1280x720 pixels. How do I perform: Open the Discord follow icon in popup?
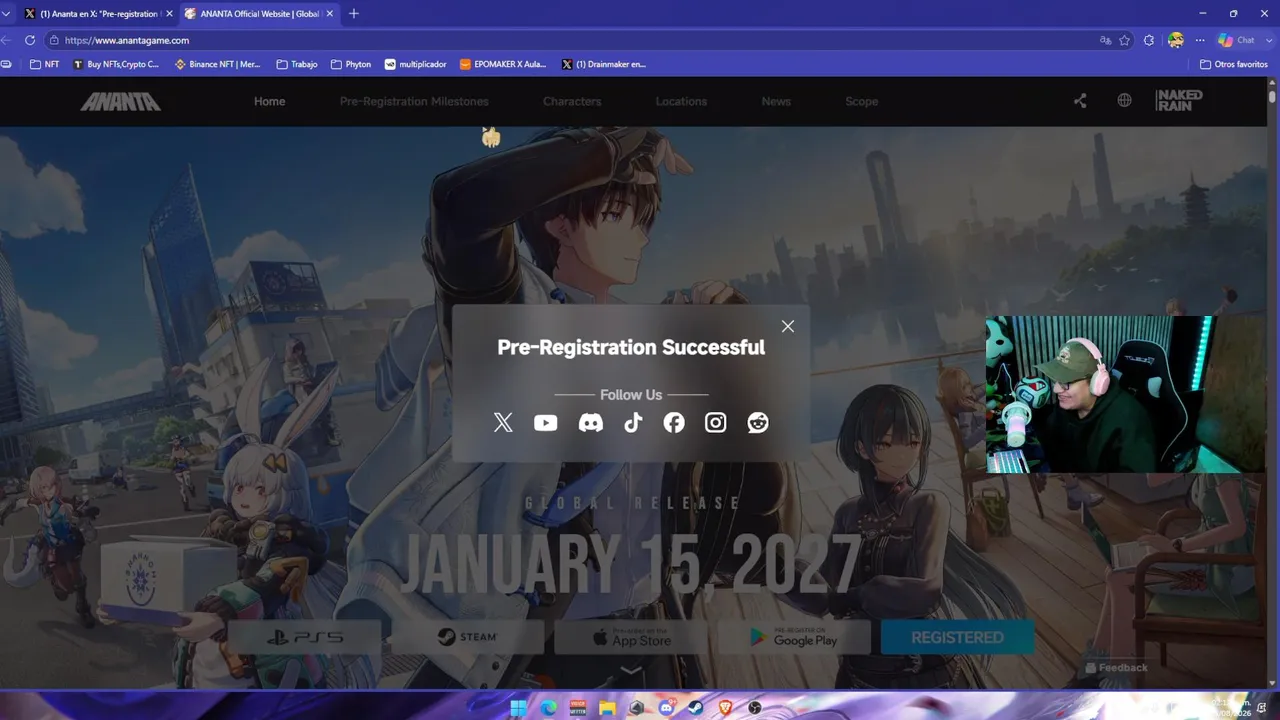[591, 423]
